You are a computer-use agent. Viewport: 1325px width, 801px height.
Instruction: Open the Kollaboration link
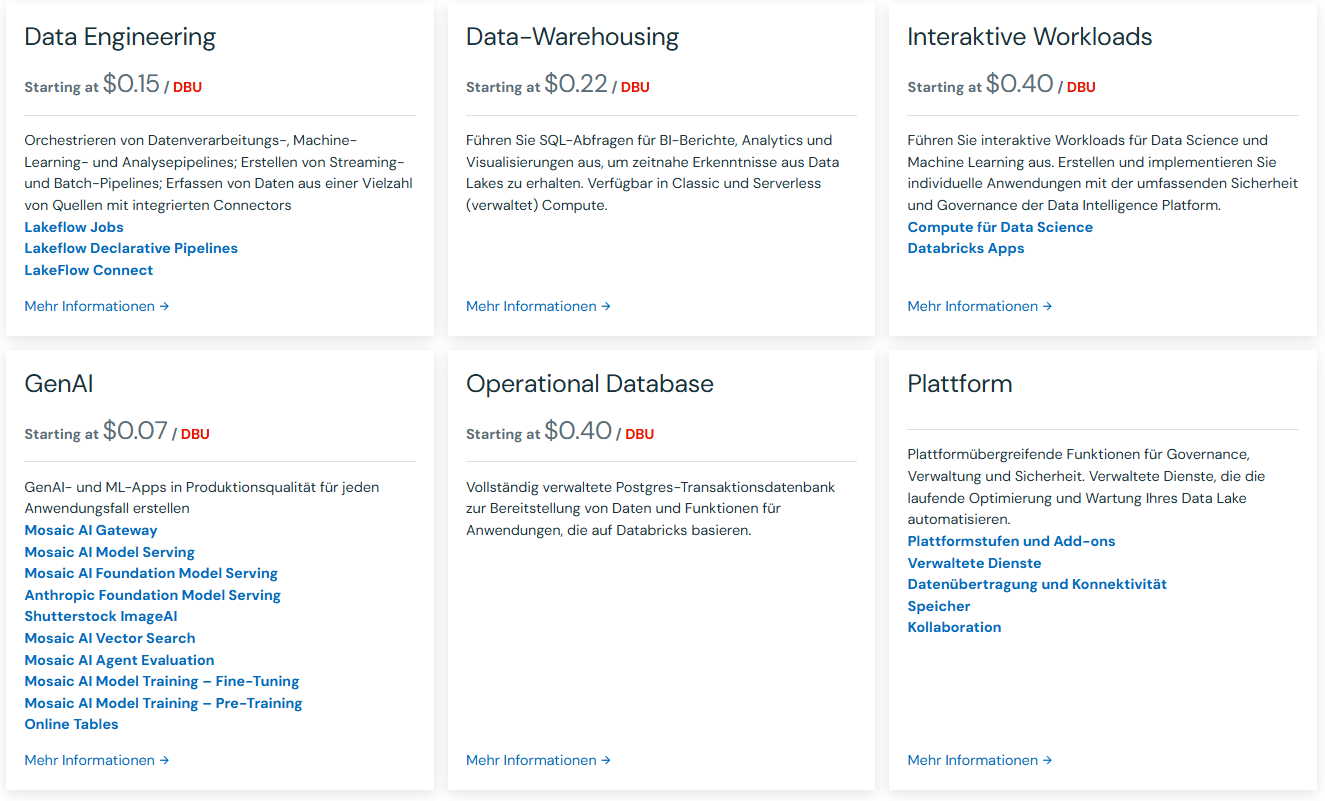(954, 627)
